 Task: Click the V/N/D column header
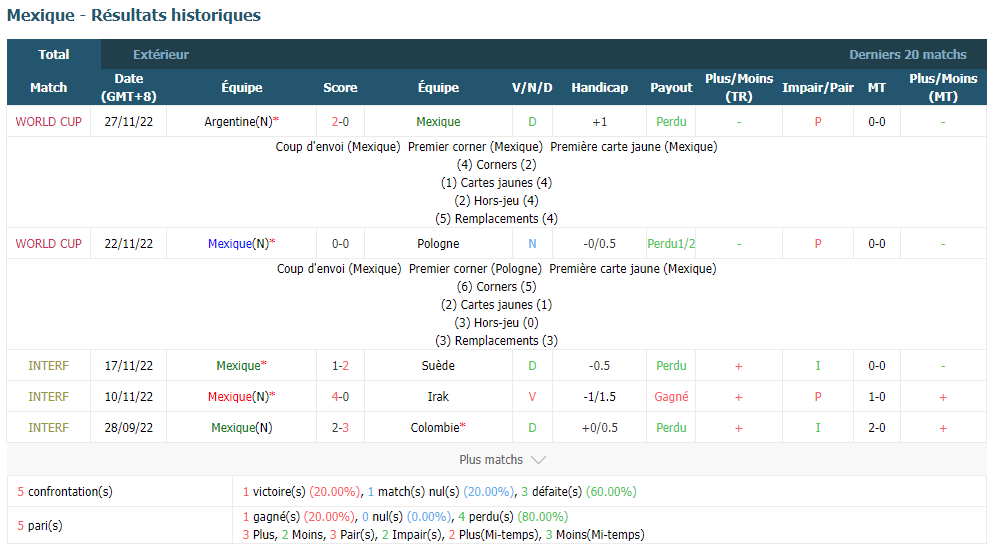click(532, 88)
